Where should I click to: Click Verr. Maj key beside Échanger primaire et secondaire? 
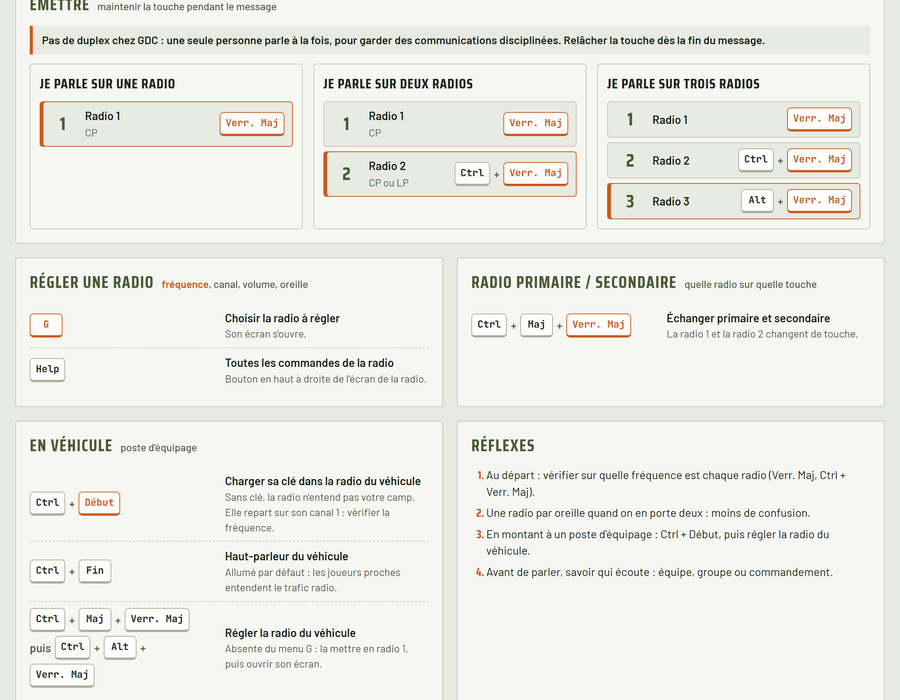point(598,325)
